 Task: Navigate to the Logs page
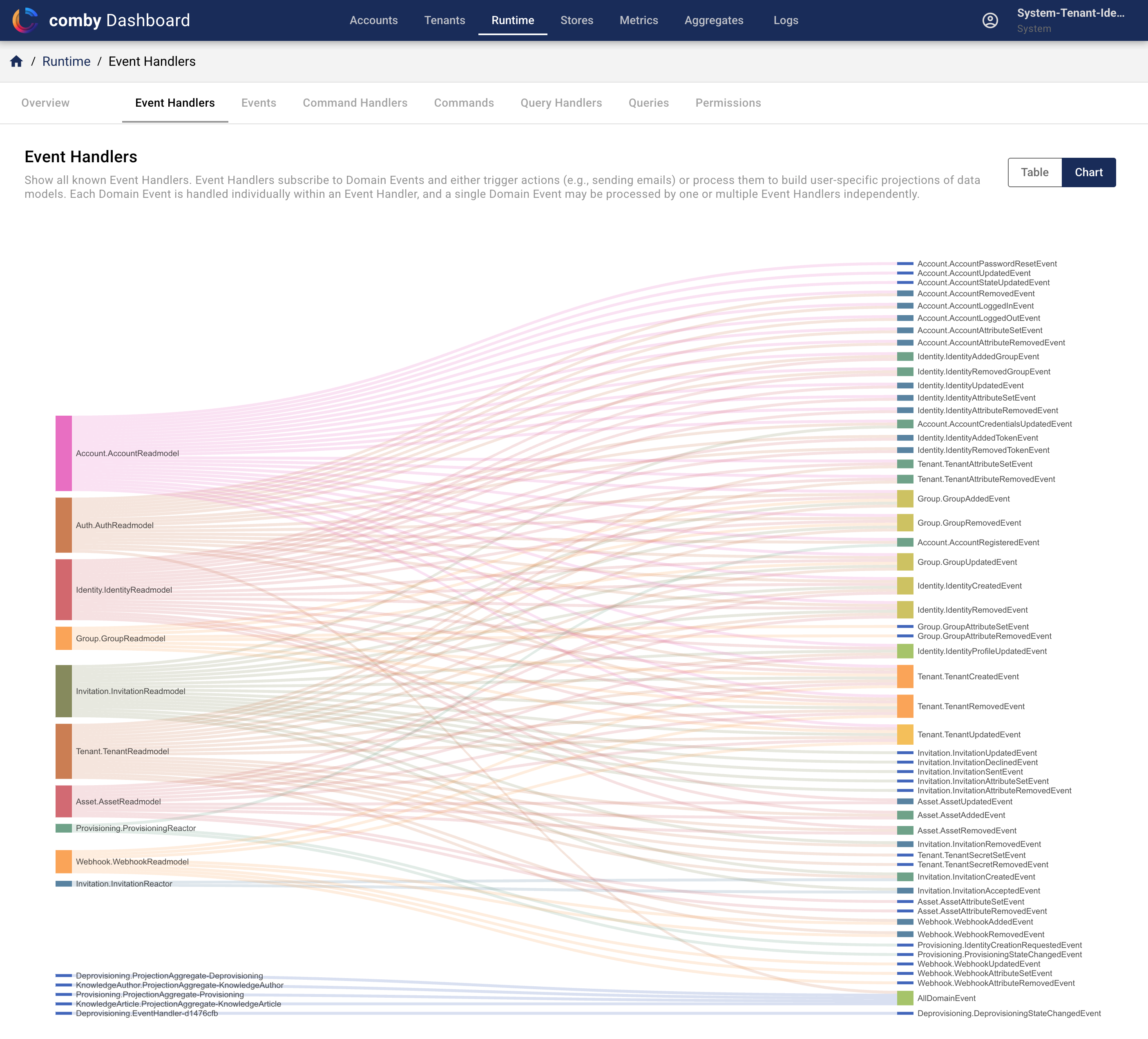point(785,20)
